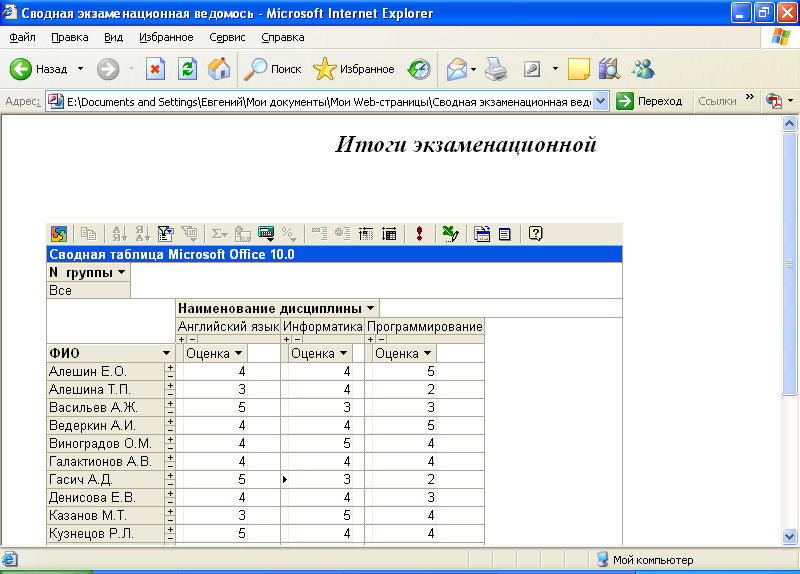Click the Назад back button

[x=39, y=69]
